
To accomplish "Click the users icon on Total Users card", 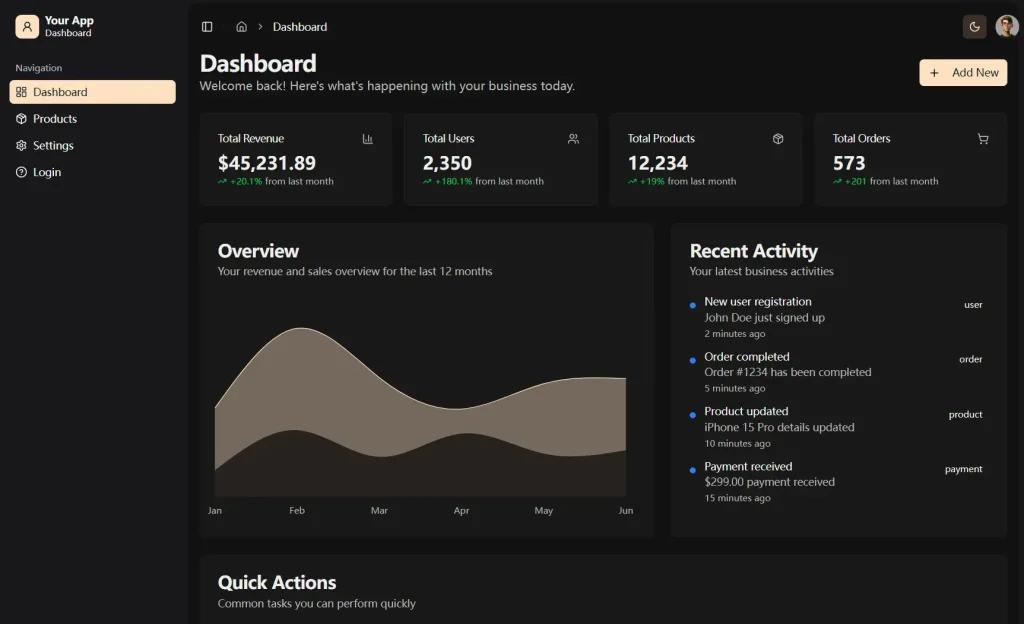I will 573,139.
